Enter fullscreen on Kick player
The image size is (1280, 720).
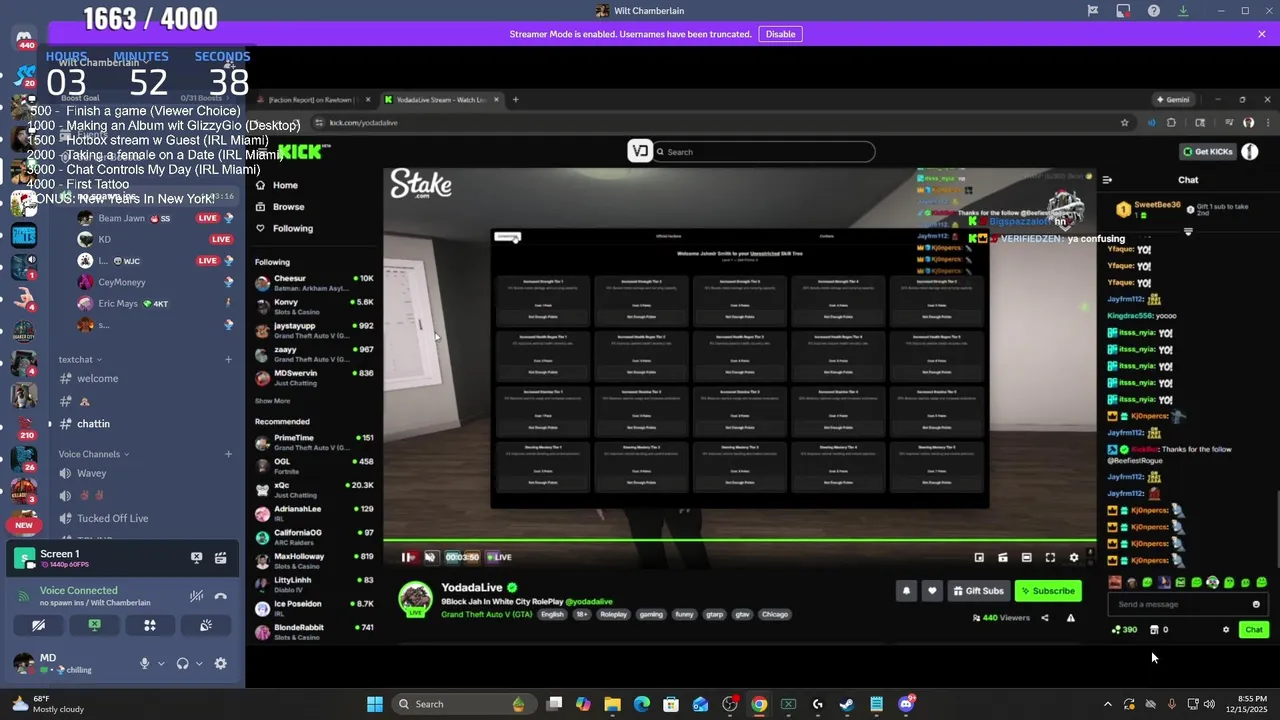1050,557
